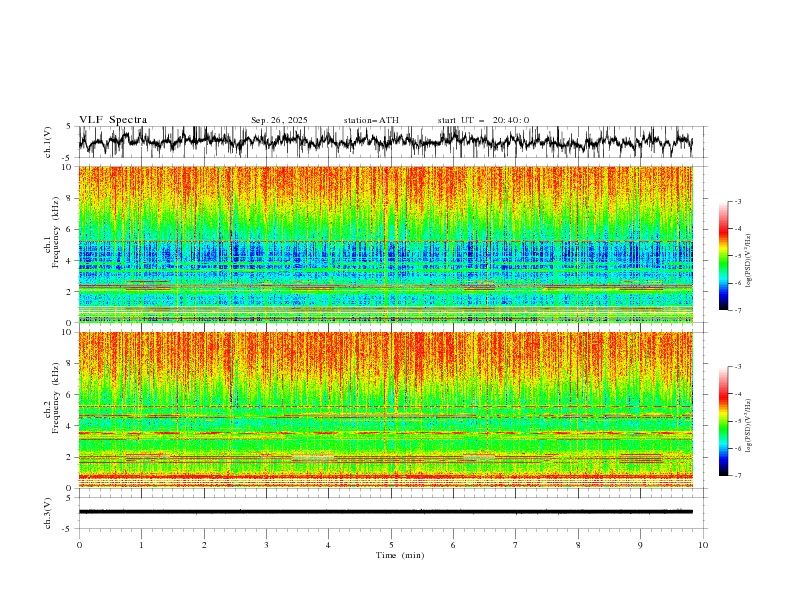
Task: Select the "Time (min)" axis label
Action: pyautogui.click(x=400, y=555)
